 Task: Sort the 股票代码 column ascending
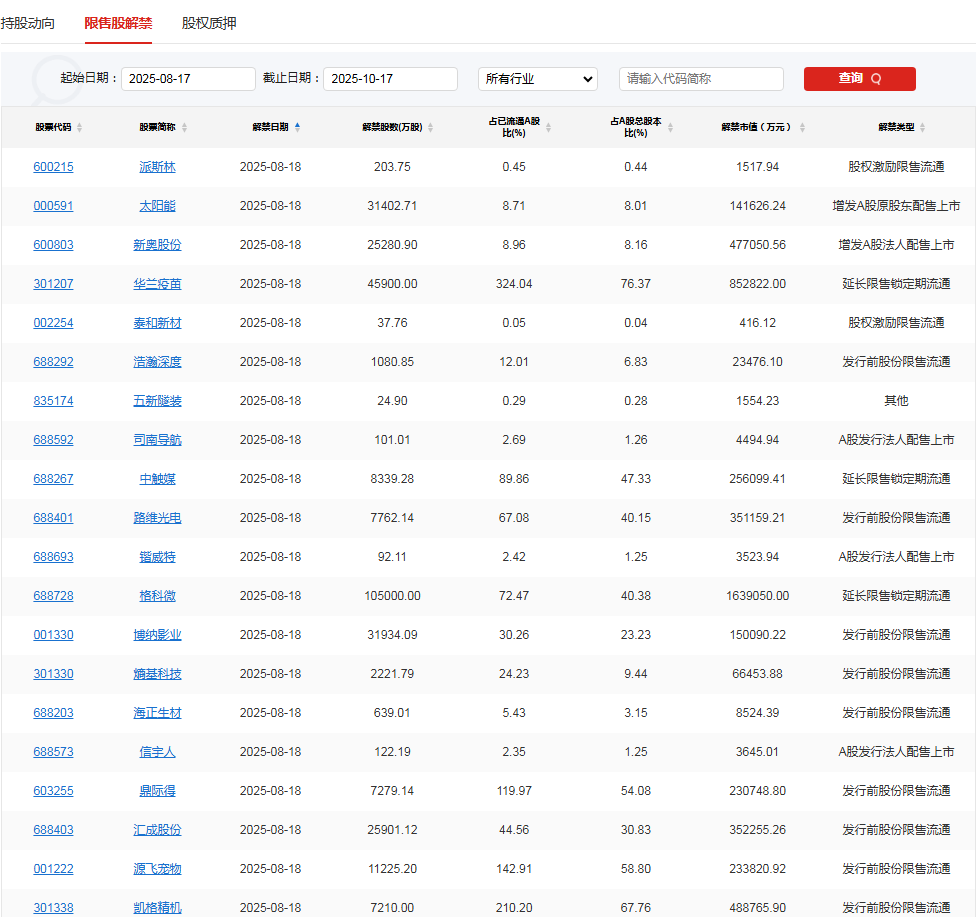(x=78, y=127)
